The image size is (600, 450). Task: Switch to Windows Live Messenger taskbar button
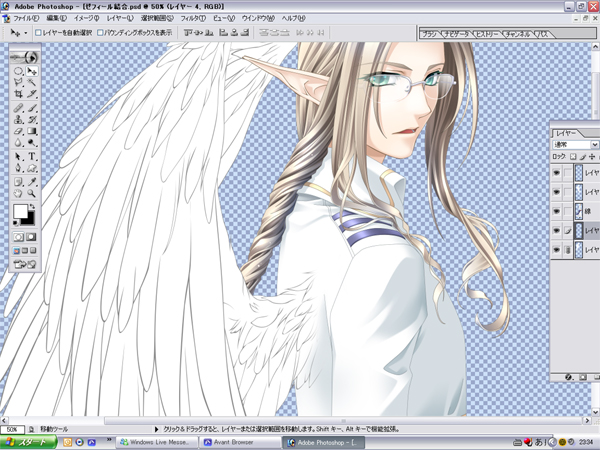(x=157, y=442)
